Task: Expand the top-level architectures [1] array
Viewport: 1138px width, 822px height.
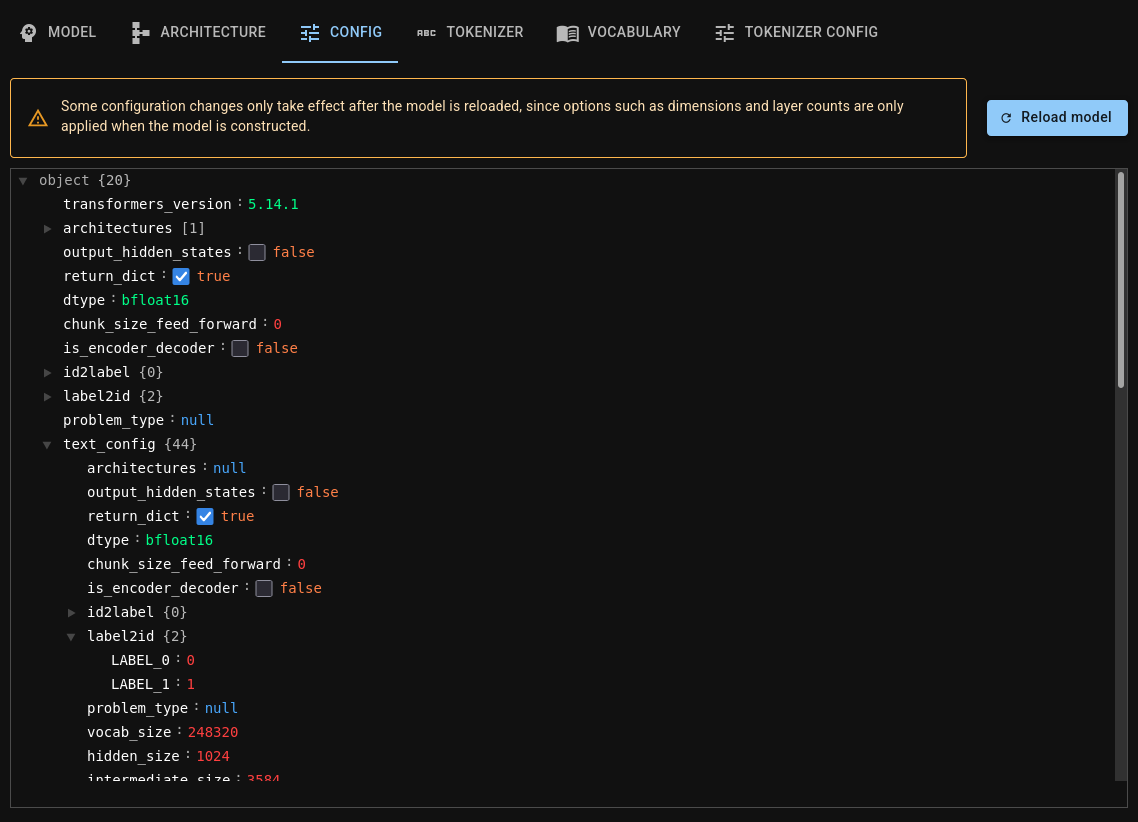Action: 47,229
